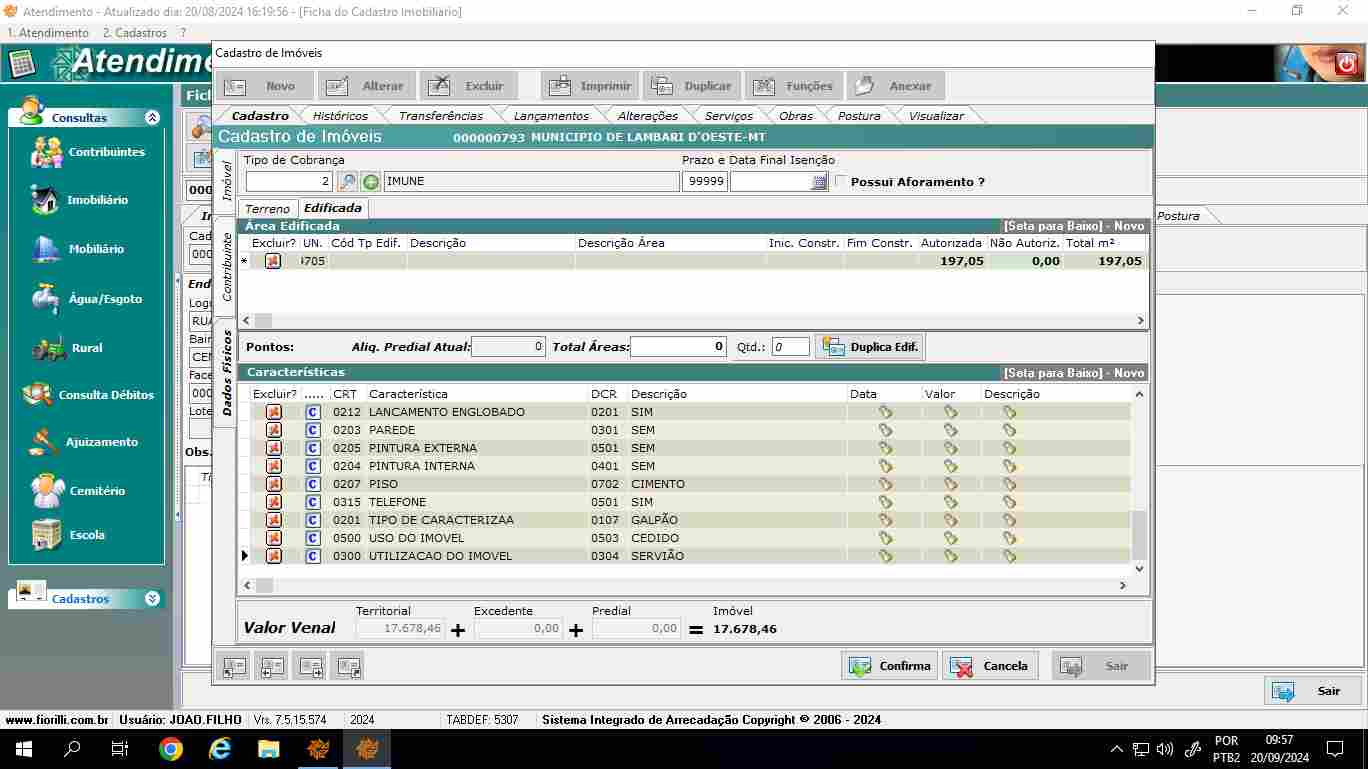Switch to the Históricos tab
The width and height of the screenshot is (1368, 769).
(340, 116)
